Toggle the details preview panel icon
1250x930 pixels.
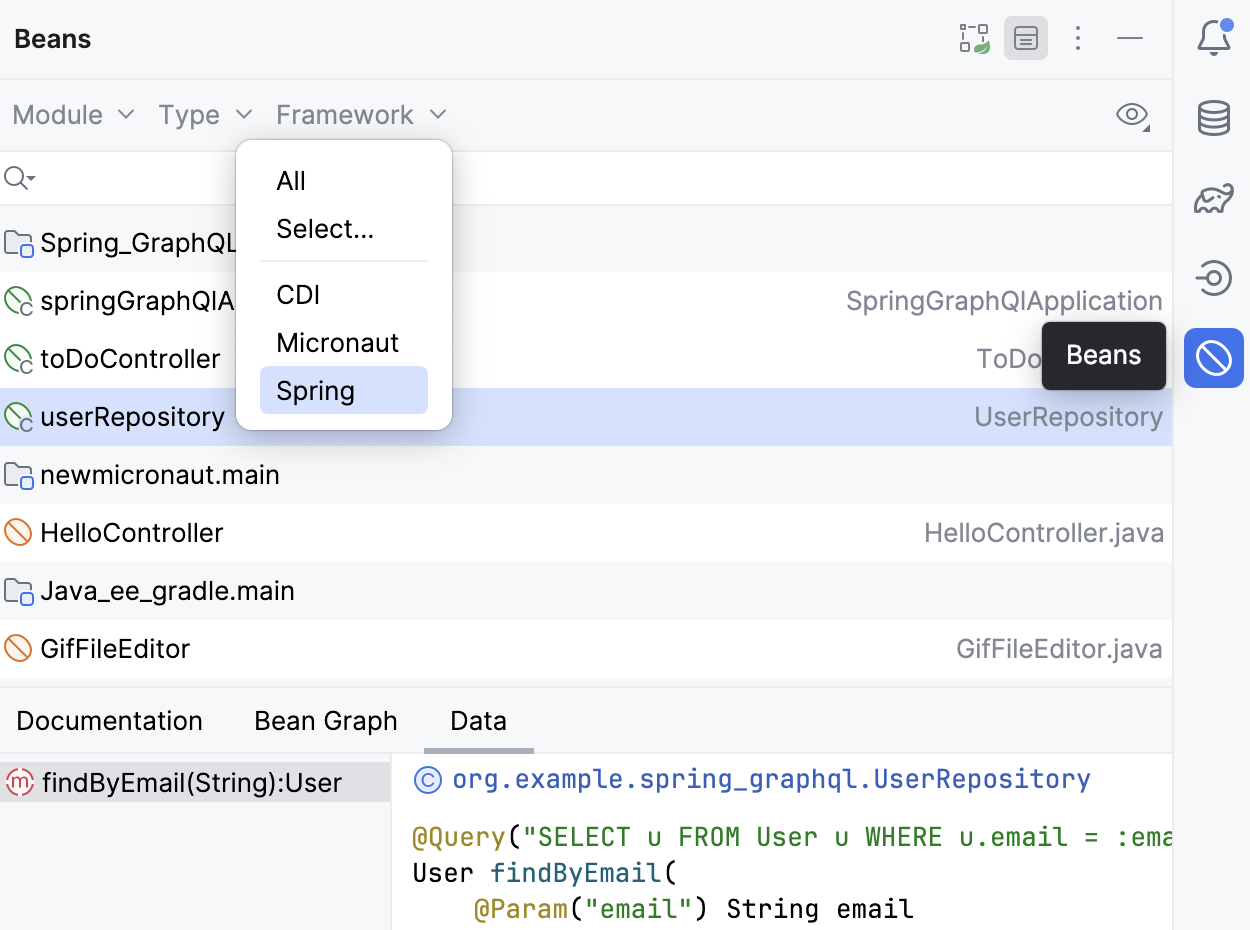[1026, 39]
